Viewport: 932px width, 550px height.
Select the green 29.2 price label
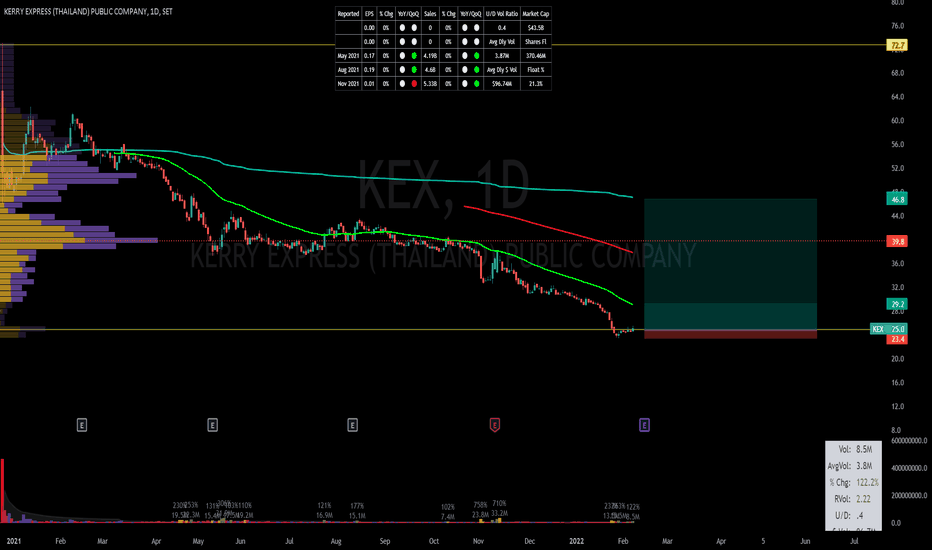point(897,304)
